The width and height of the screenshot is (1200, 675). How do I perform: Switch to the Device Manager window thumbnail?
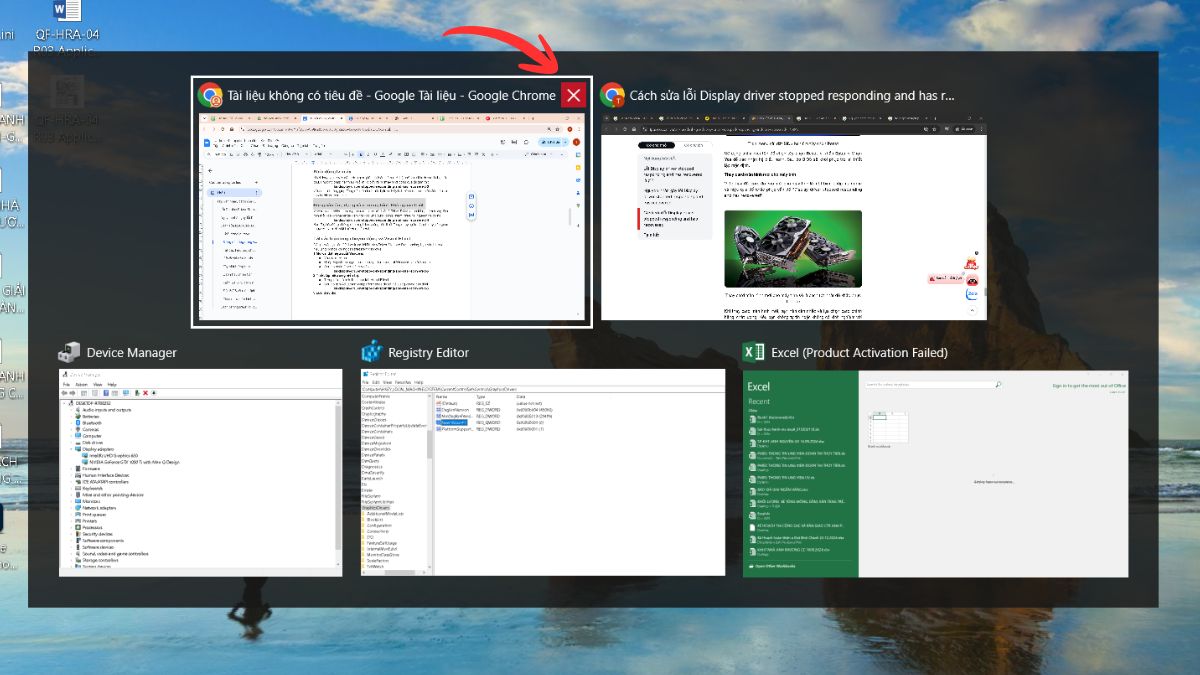click(x=201, y=472)
